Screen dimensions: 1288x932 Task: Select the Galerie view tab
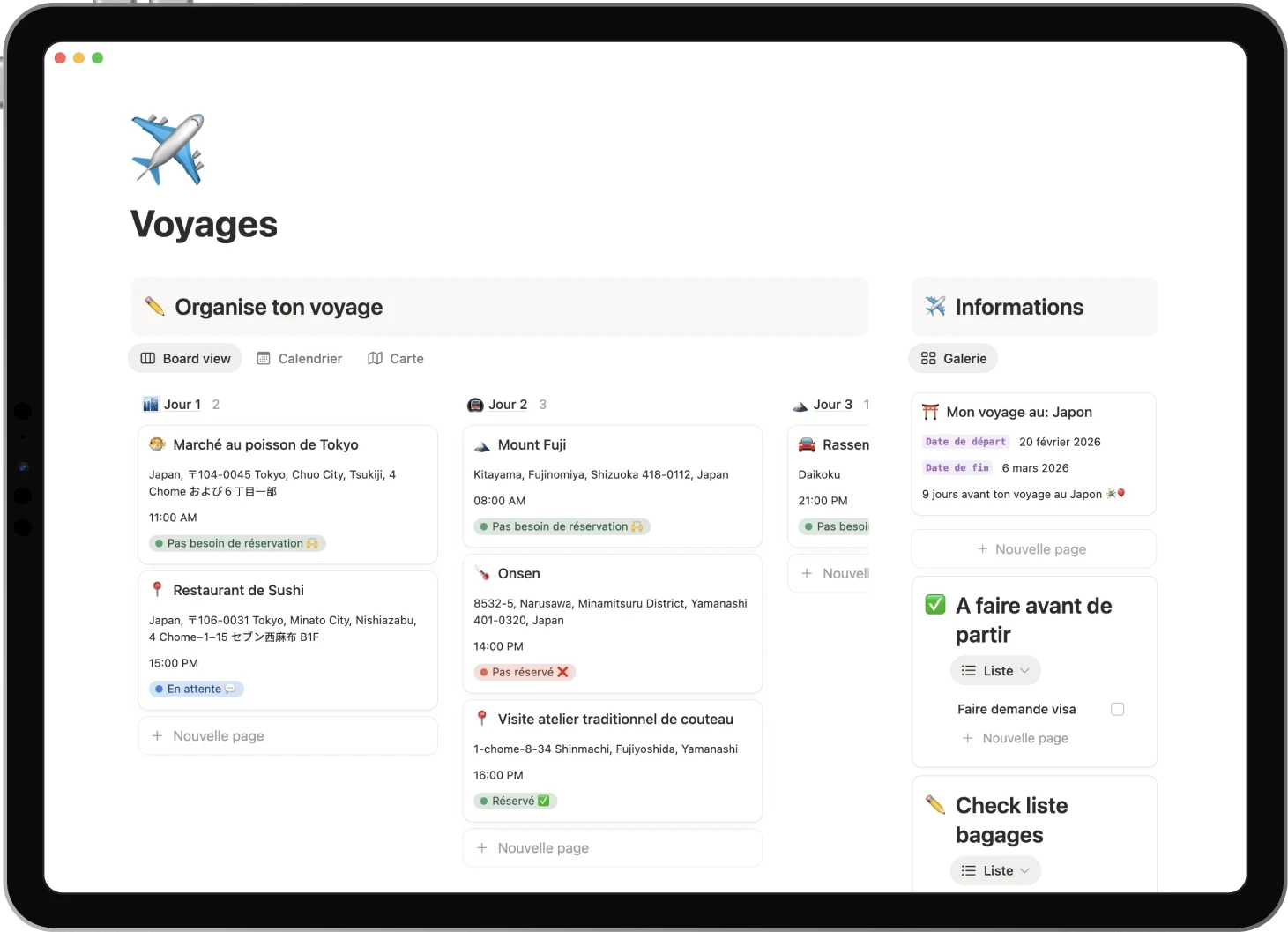click(x=954, y=358)
